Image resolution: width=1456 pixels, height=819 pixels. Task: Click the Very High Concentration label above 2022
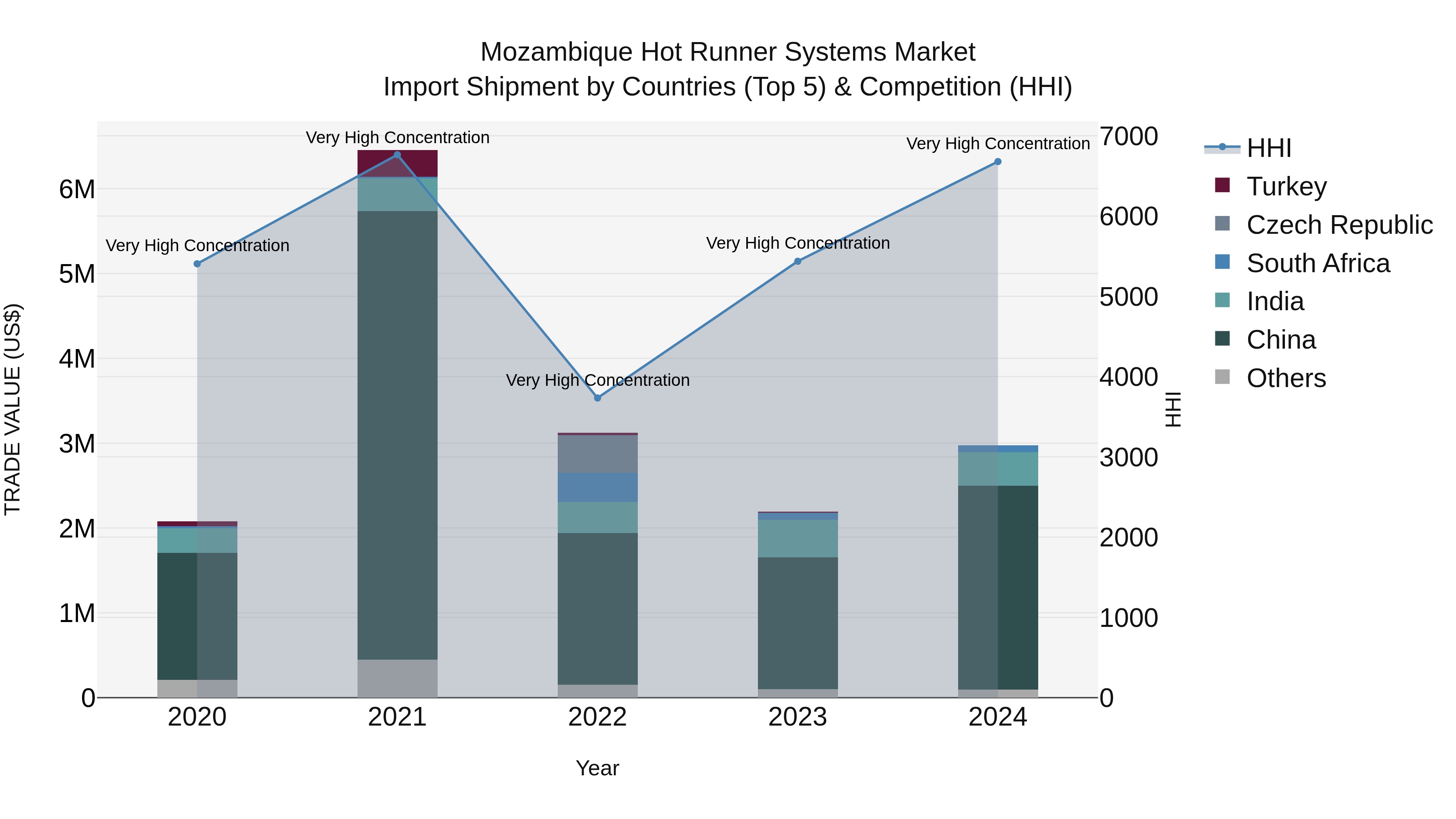[x=597, y=380]
